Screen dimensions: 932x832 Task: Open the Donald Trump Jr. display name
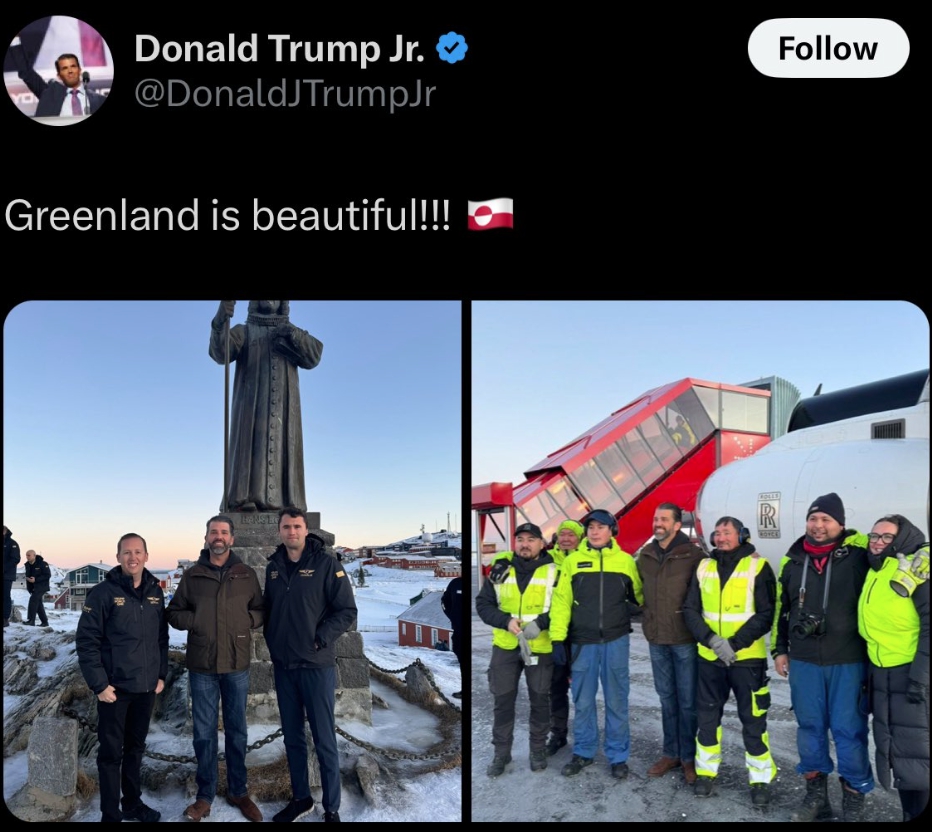pyautogui.click(x=279, y=48)
